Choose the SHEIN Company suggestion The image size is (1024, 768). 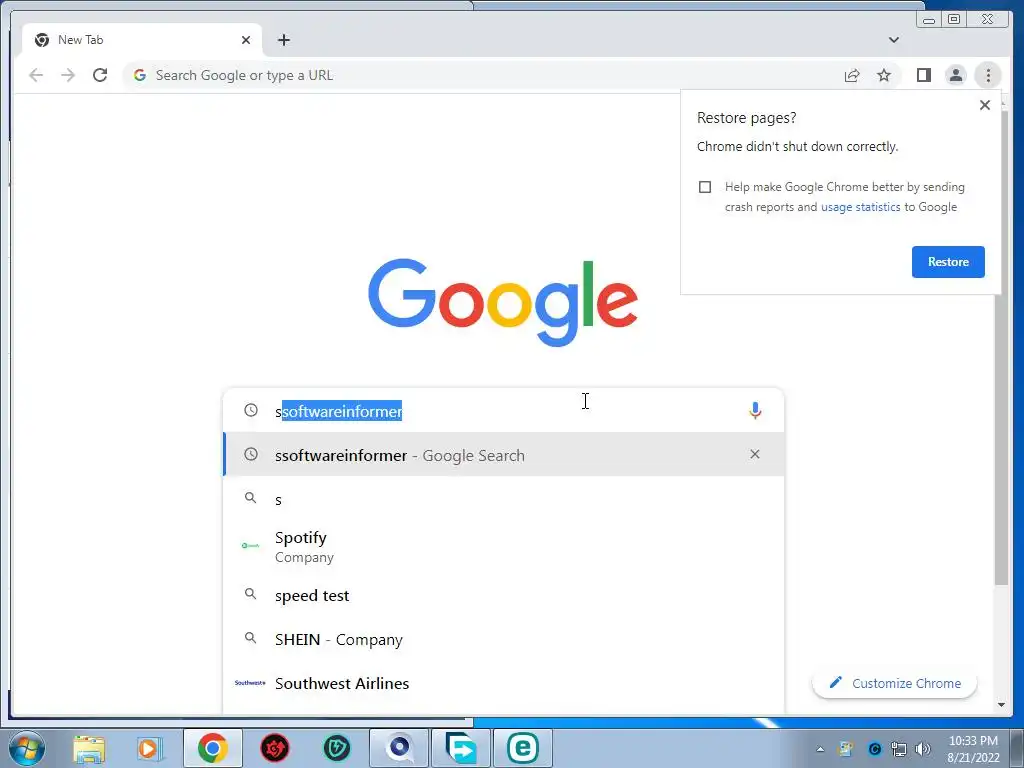(504, 639)
